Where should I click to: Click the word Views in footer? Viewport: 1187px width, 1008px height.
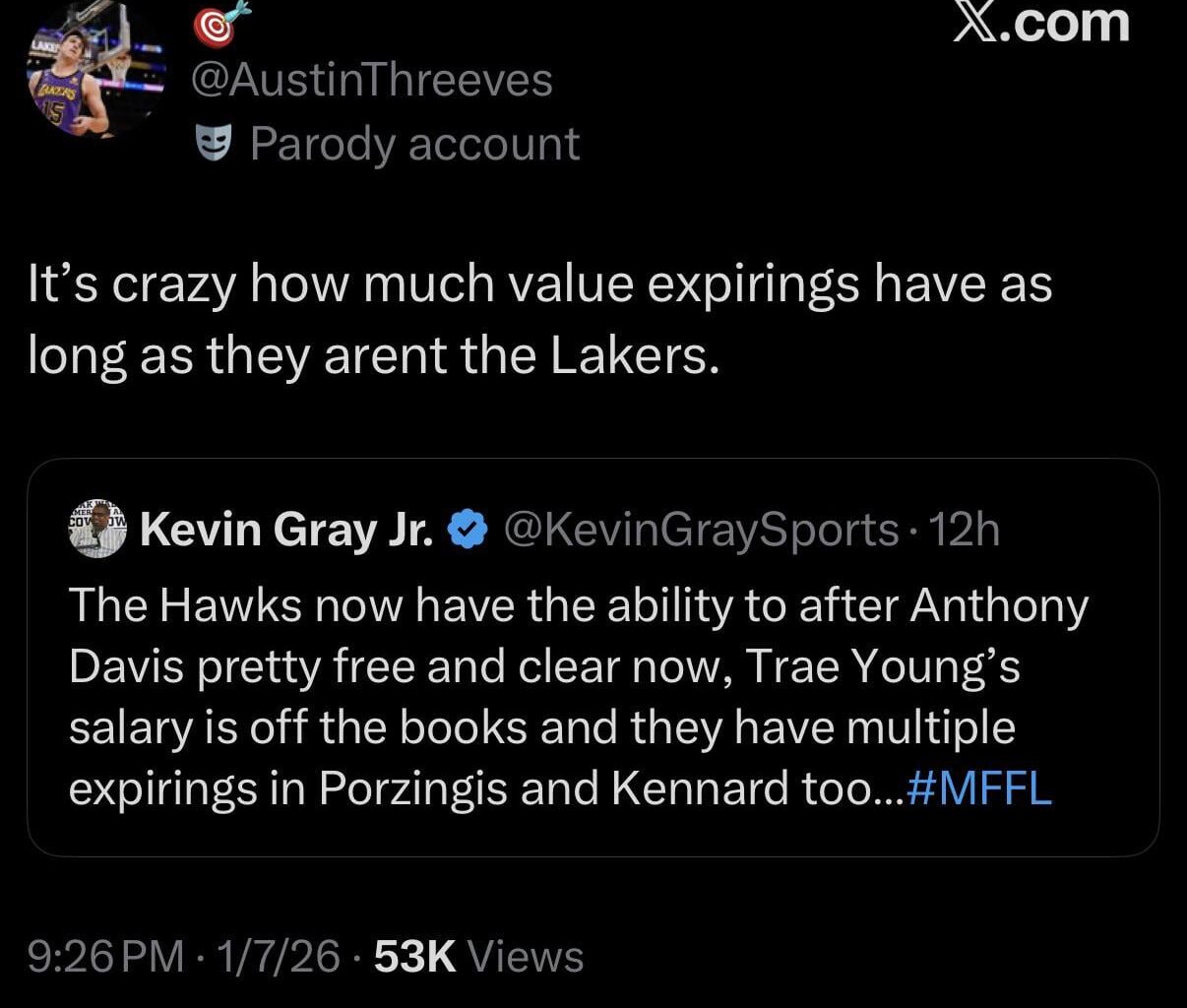526,956
